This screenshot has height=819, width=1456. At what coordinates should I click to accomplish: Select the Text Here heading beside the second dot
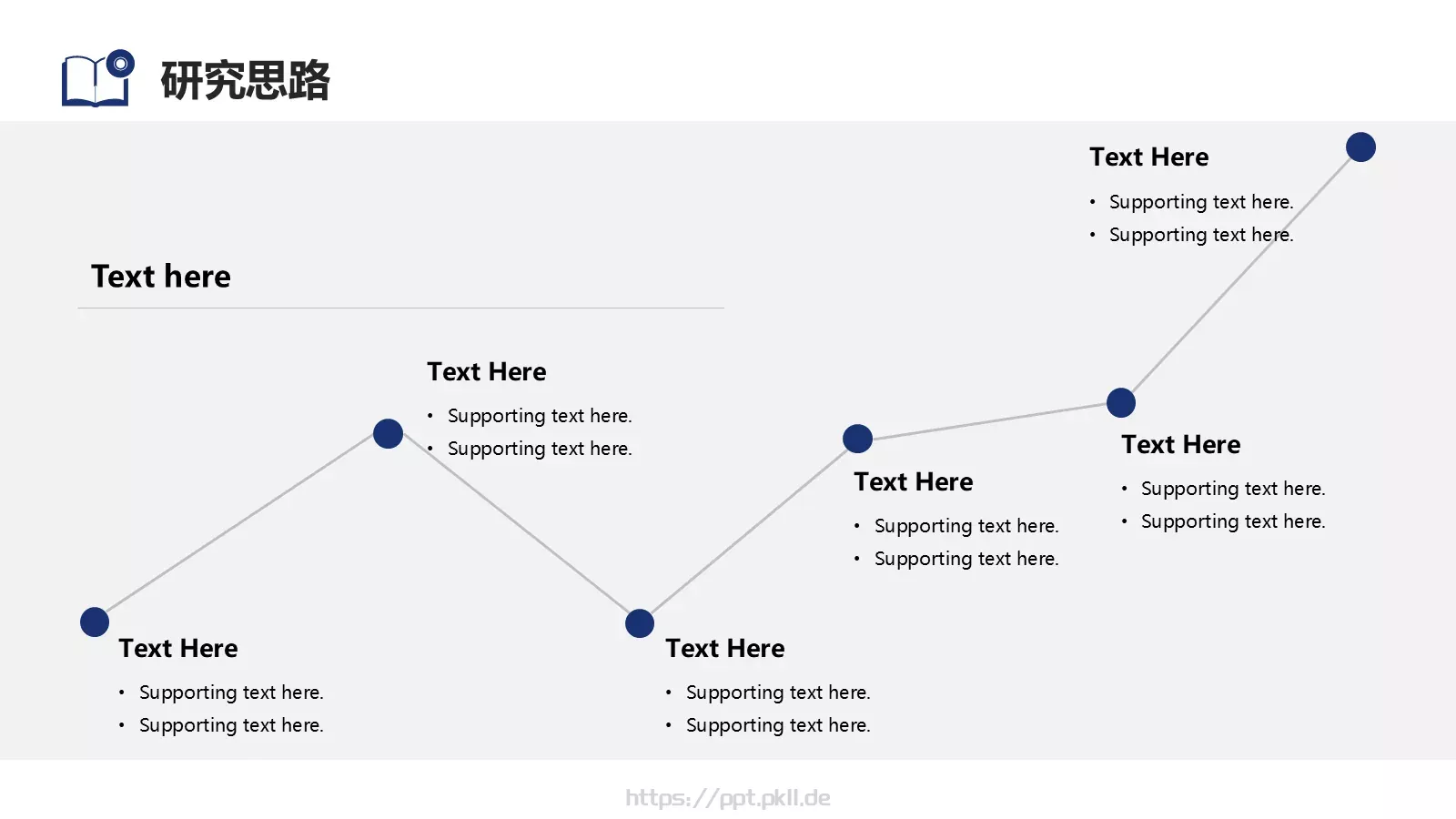click(x=487, y=371)
